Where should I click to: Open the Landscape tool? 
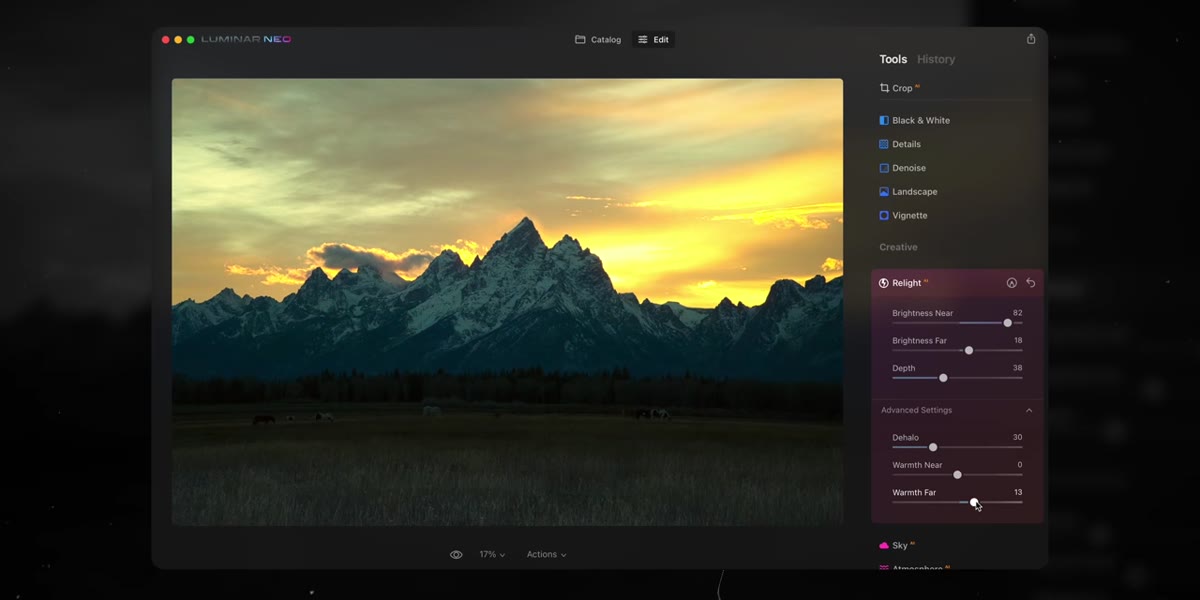(x=908, y=192)
